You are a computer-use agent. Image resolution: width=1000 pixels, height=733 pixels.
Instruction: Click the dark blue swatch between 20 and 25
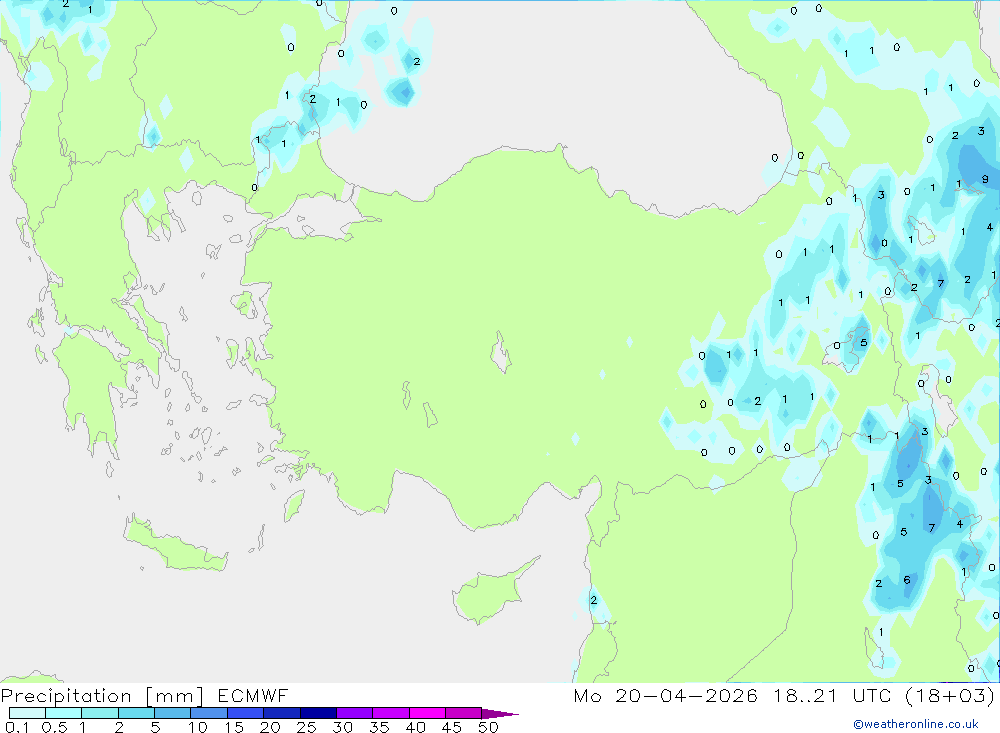pos(282,713)
